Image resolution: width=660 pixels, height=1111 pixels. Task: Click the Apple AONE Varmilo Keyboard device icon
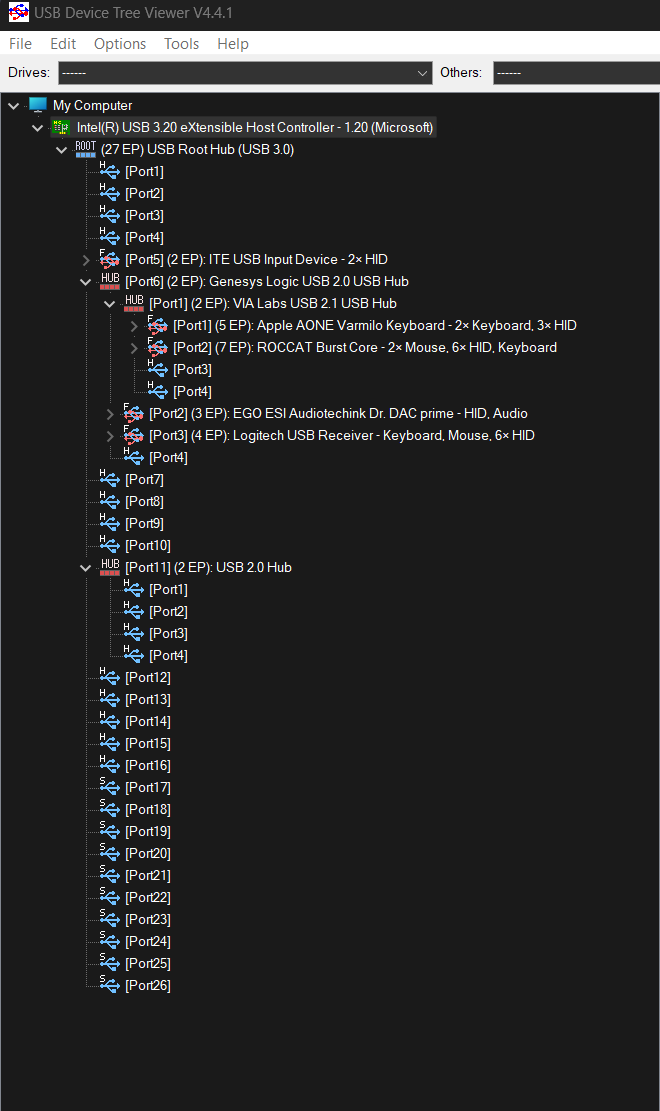point(157,325)
